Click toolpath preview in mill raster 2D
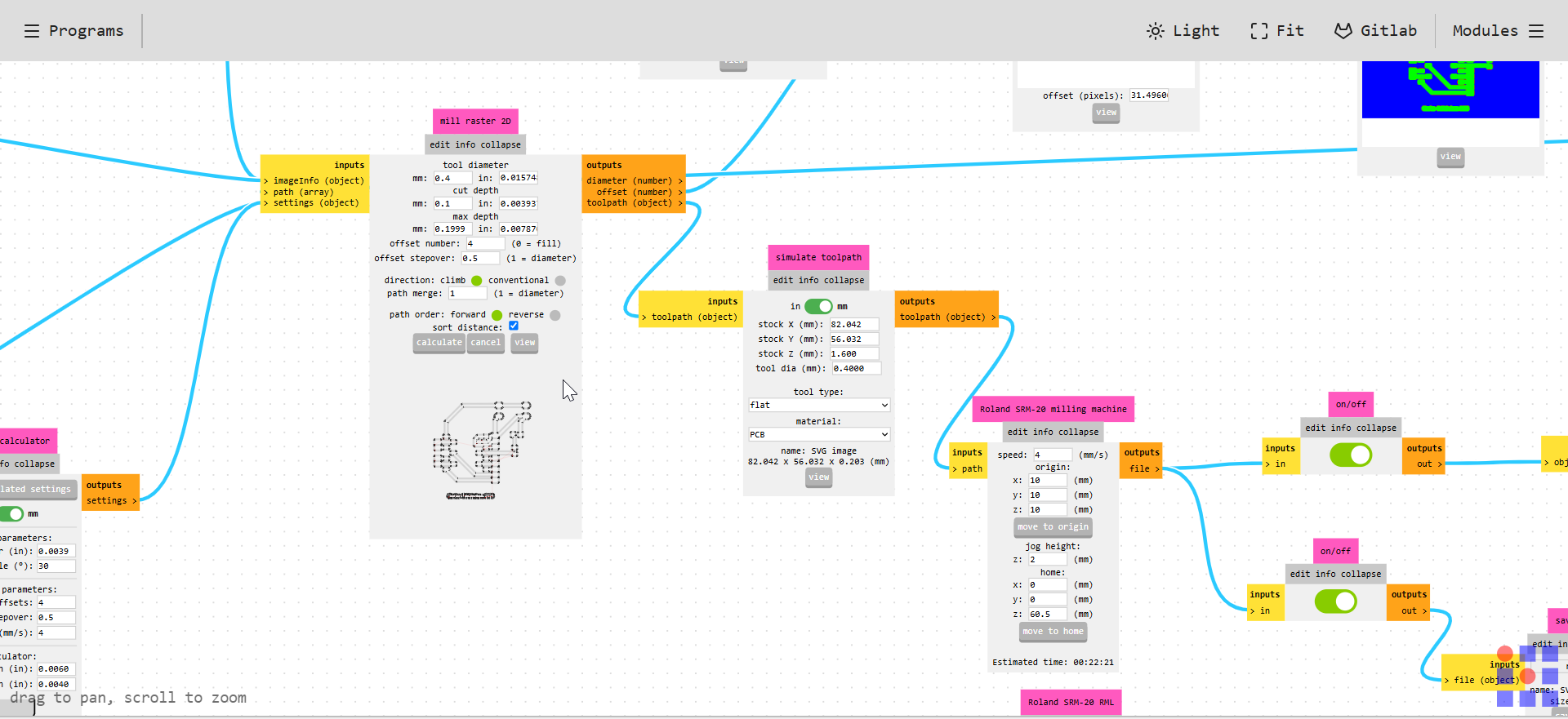 [x=482, y=450]
